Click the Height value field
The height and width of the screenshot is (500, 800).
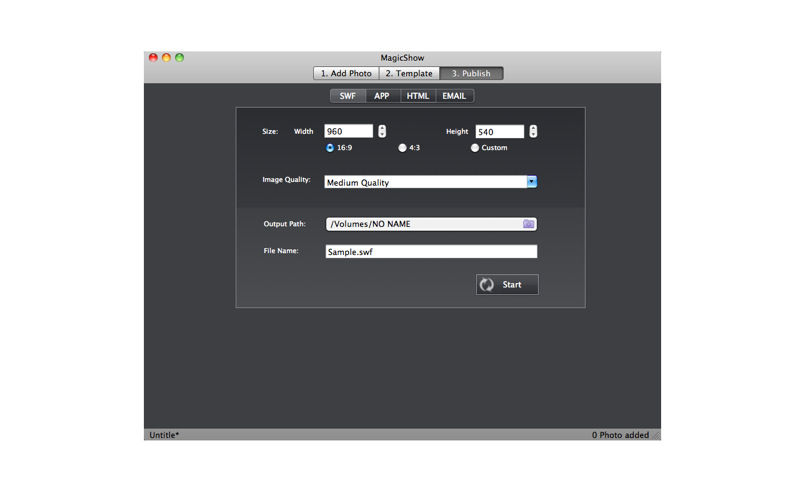pyautogui.click(x=499, y=132)
